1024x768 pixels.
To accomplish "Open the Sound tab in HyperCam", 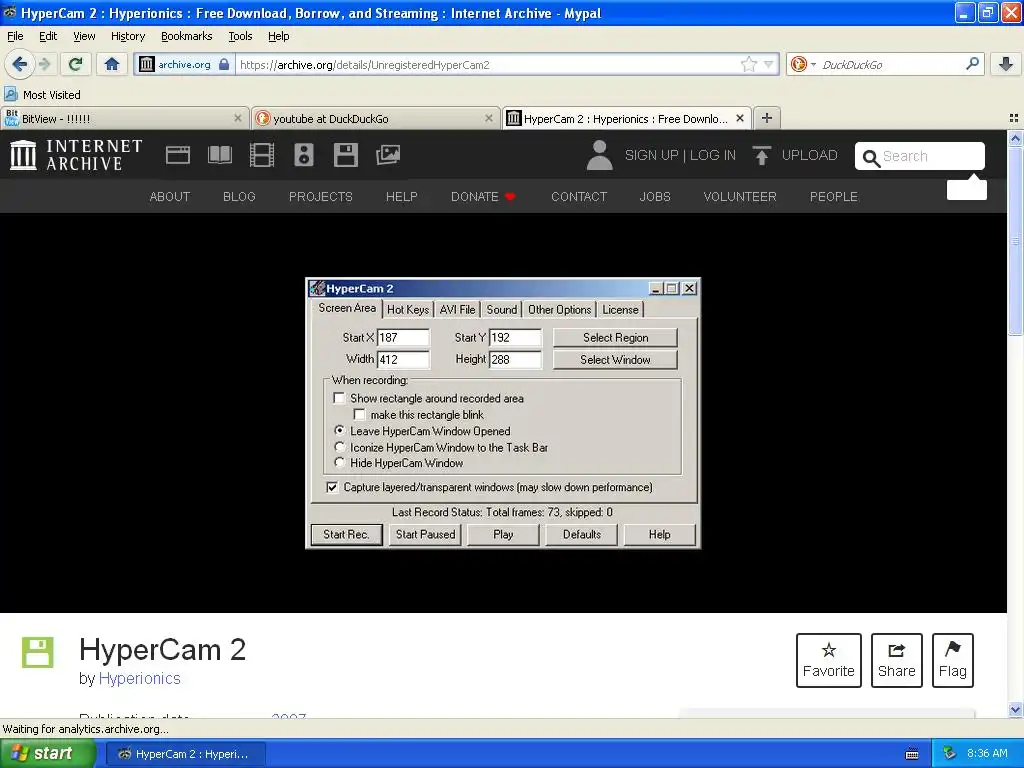I will point(502,310).
